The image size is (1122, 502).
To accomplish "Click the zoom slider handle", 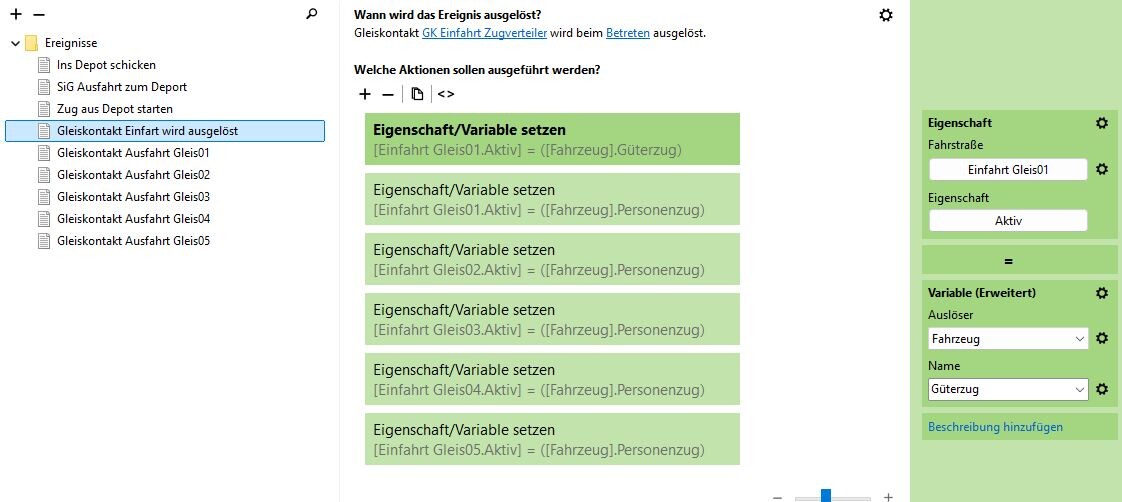I will click(826, 496).
